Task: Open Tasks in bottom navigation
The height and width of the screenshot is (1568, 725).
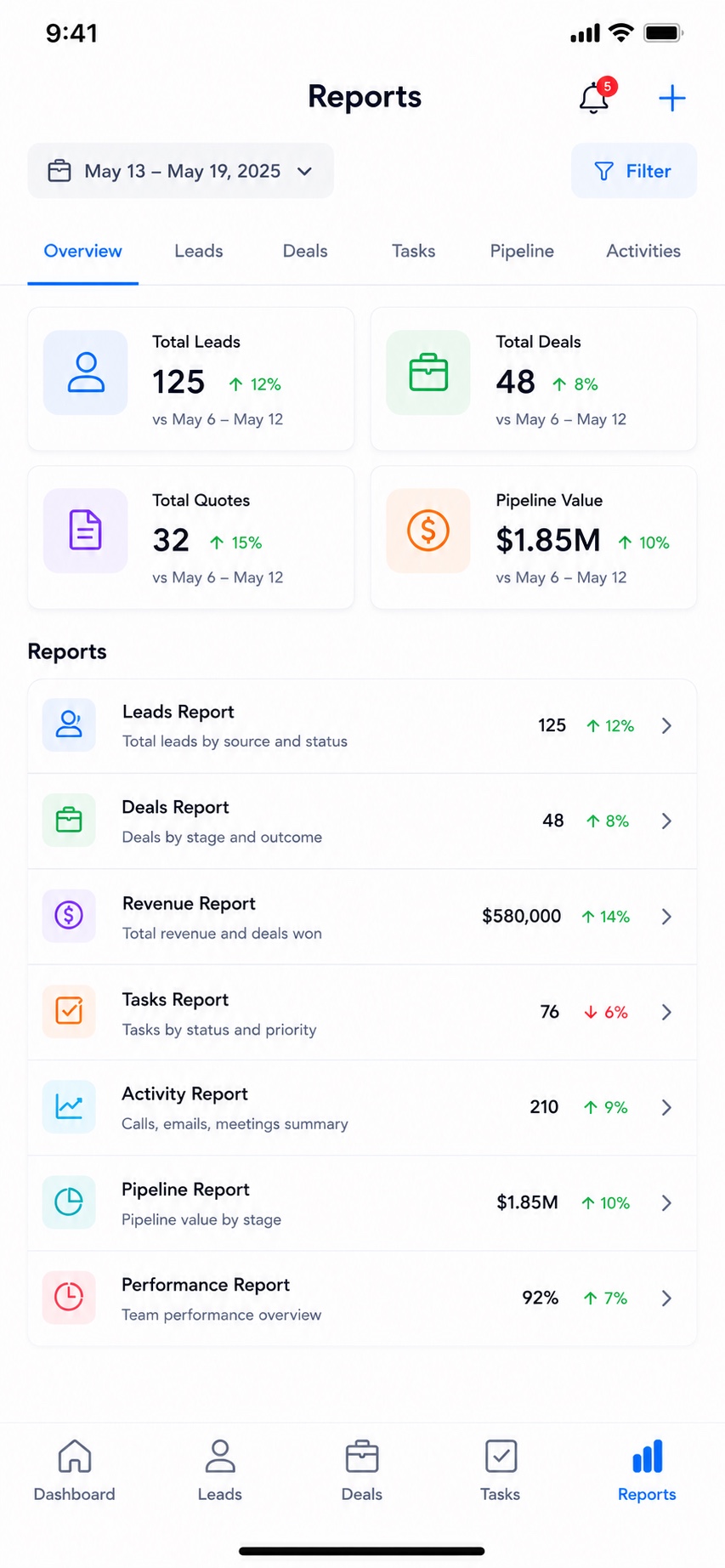Action: 501,1471
